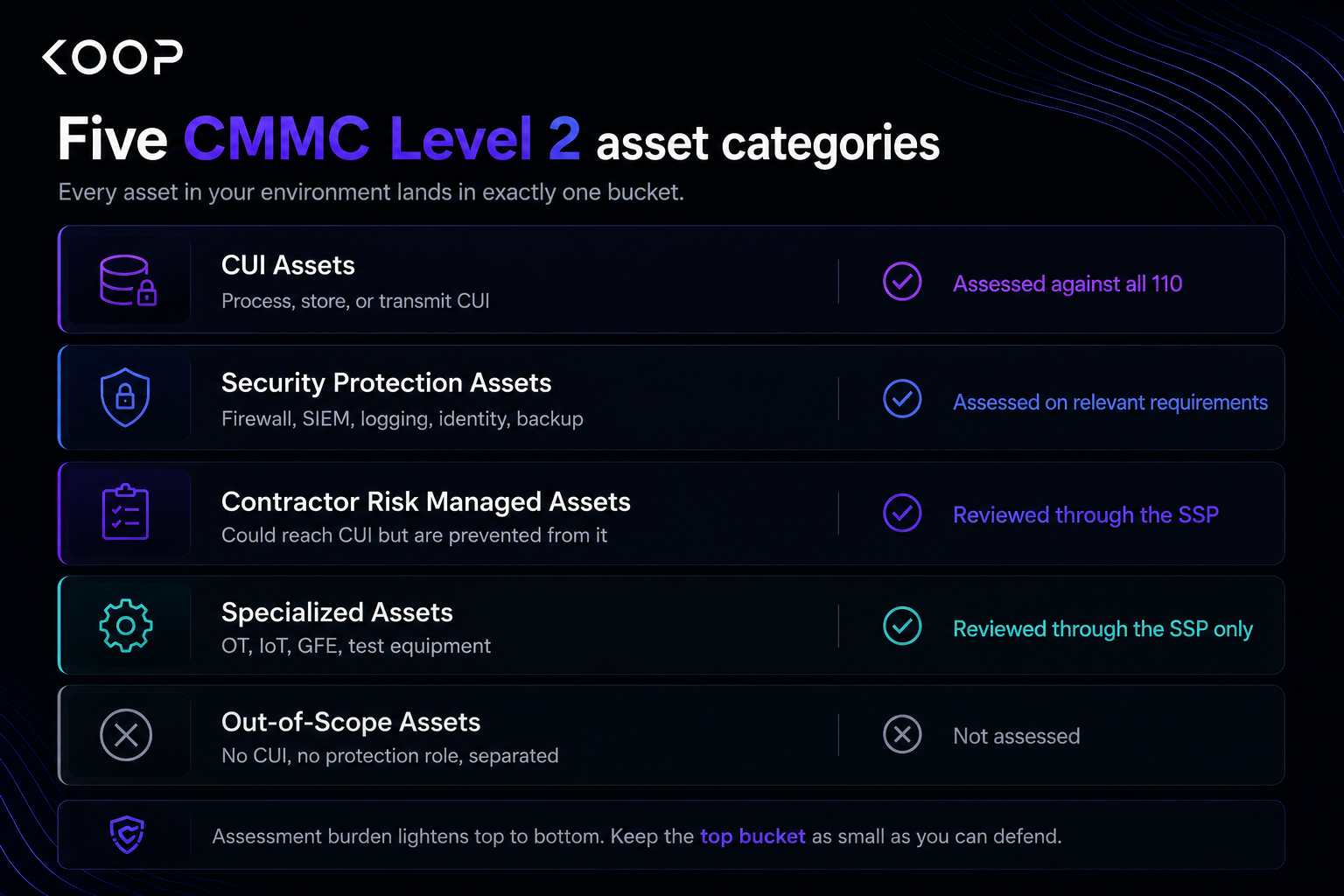Select the Contractor Risk Managed Assets heading
The image size is (1344, 896).
[x=426, y=501]
